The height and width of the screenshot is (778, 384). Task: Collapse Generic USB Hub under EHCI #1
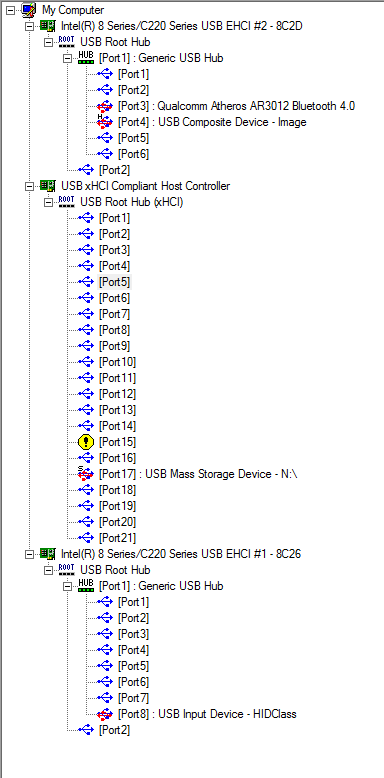click(67, 586)
